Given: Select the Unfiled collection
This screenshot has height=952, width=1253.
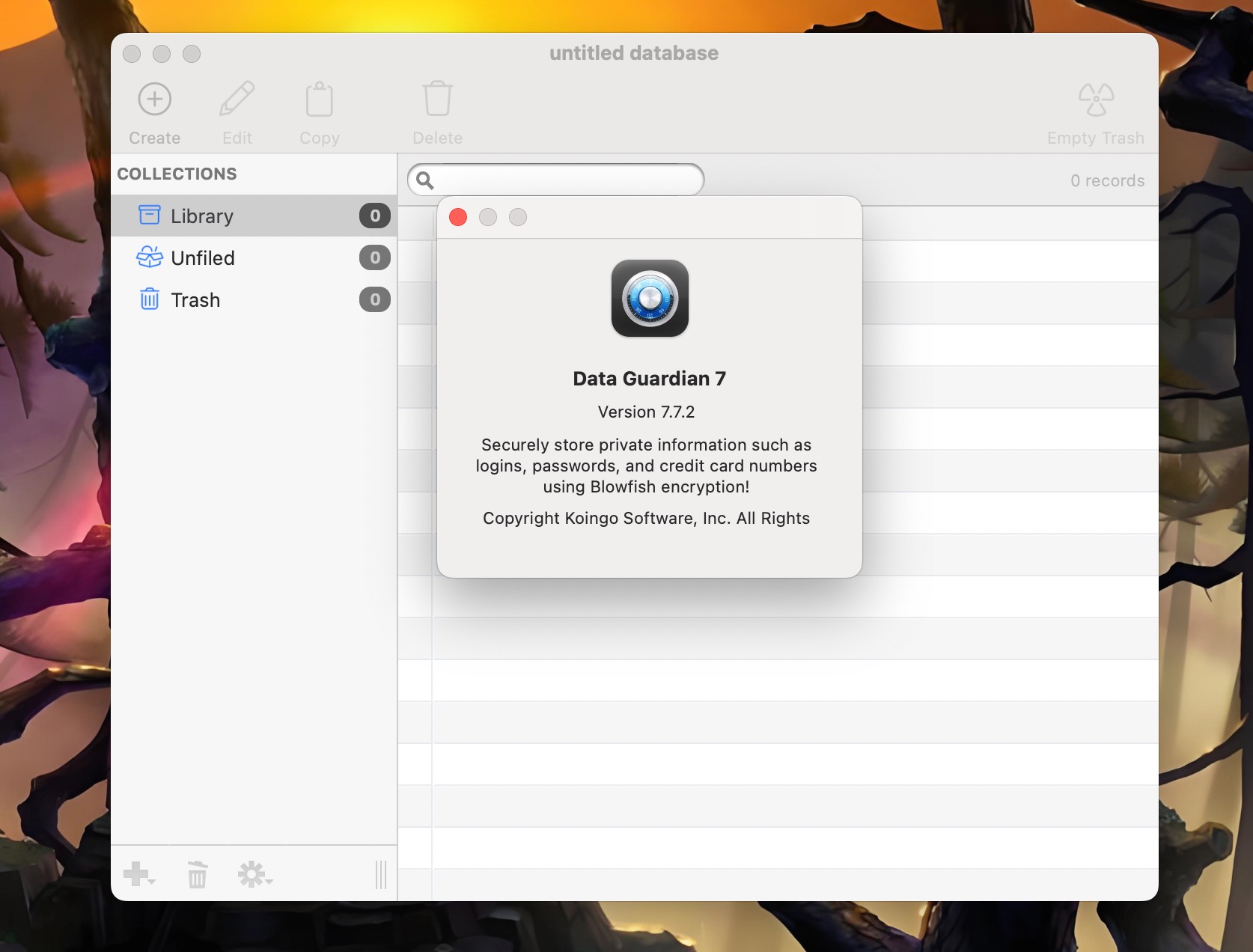Looking at the screenshot, I should pyautogui.click(x=254, y=257).
